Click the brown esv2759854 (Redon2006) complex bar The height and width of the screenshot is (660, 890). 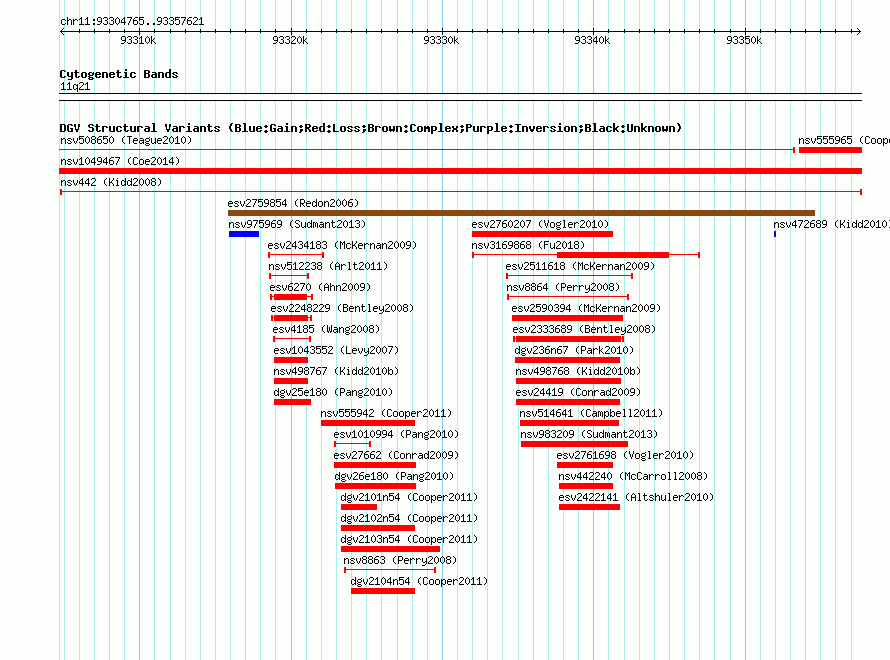pyautogui.click(x=521, y=213)
